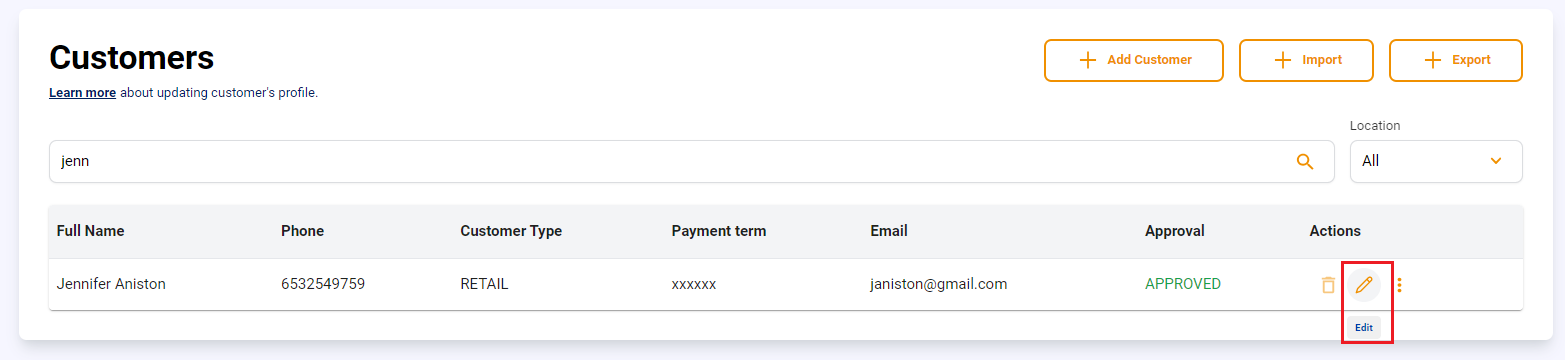1565x360 pixels.
Task: Open the Learn more link
Action: 83,93
